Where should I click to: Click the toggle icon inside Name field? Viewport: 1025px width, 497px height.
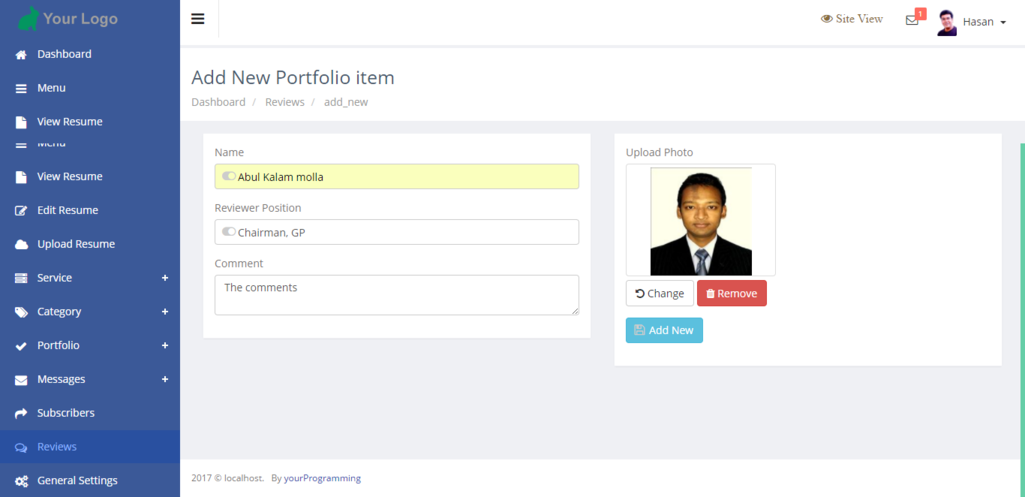229,177
